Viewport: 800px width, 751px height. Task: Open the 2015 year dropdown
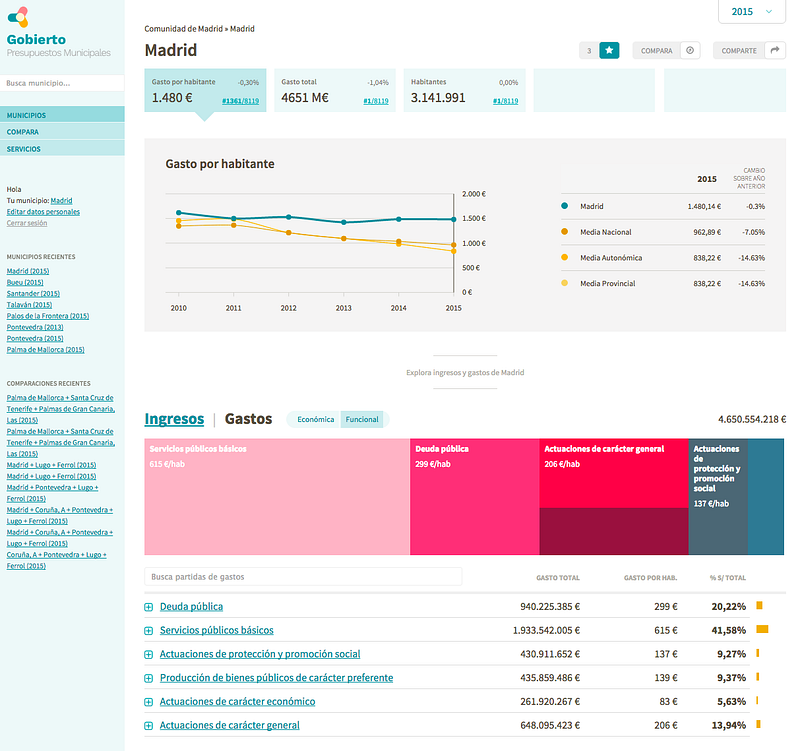point(752,12)
